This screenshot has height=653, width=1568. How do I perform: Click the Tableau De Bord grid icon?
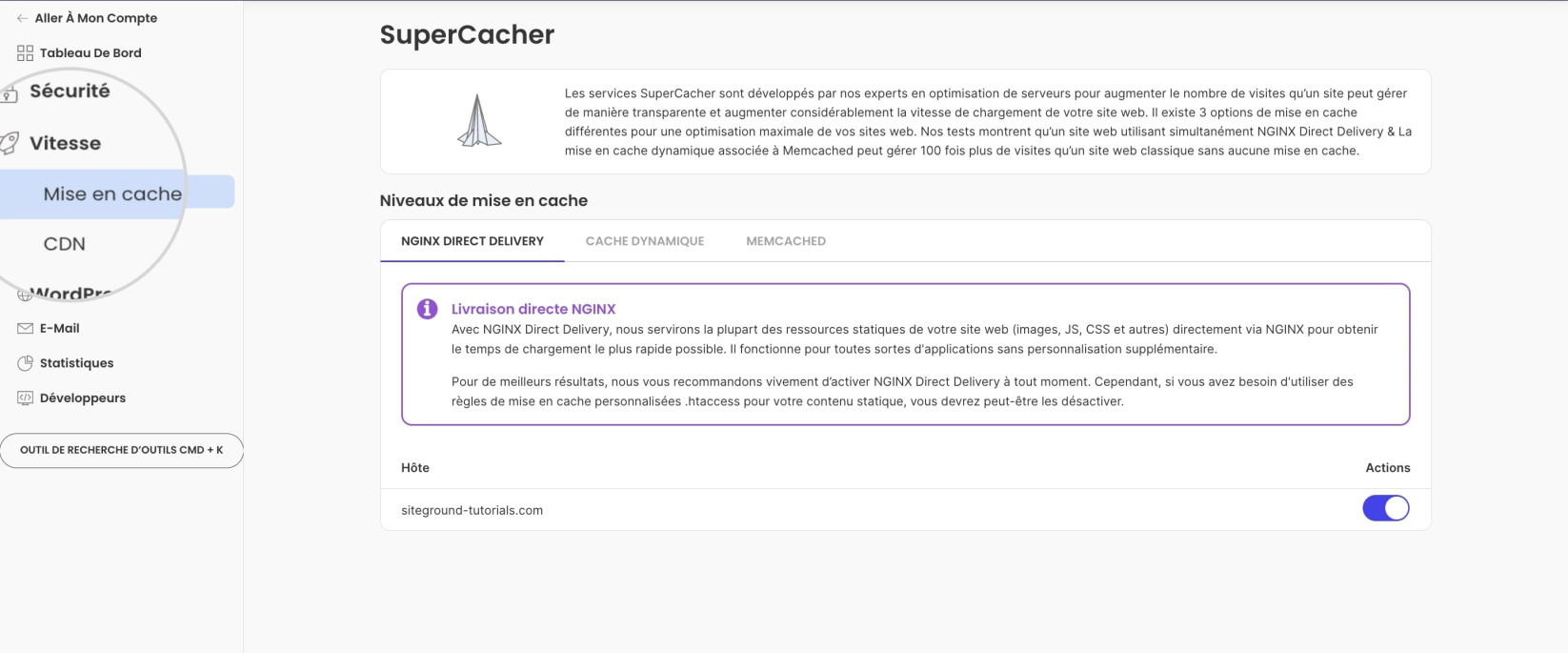25,53
